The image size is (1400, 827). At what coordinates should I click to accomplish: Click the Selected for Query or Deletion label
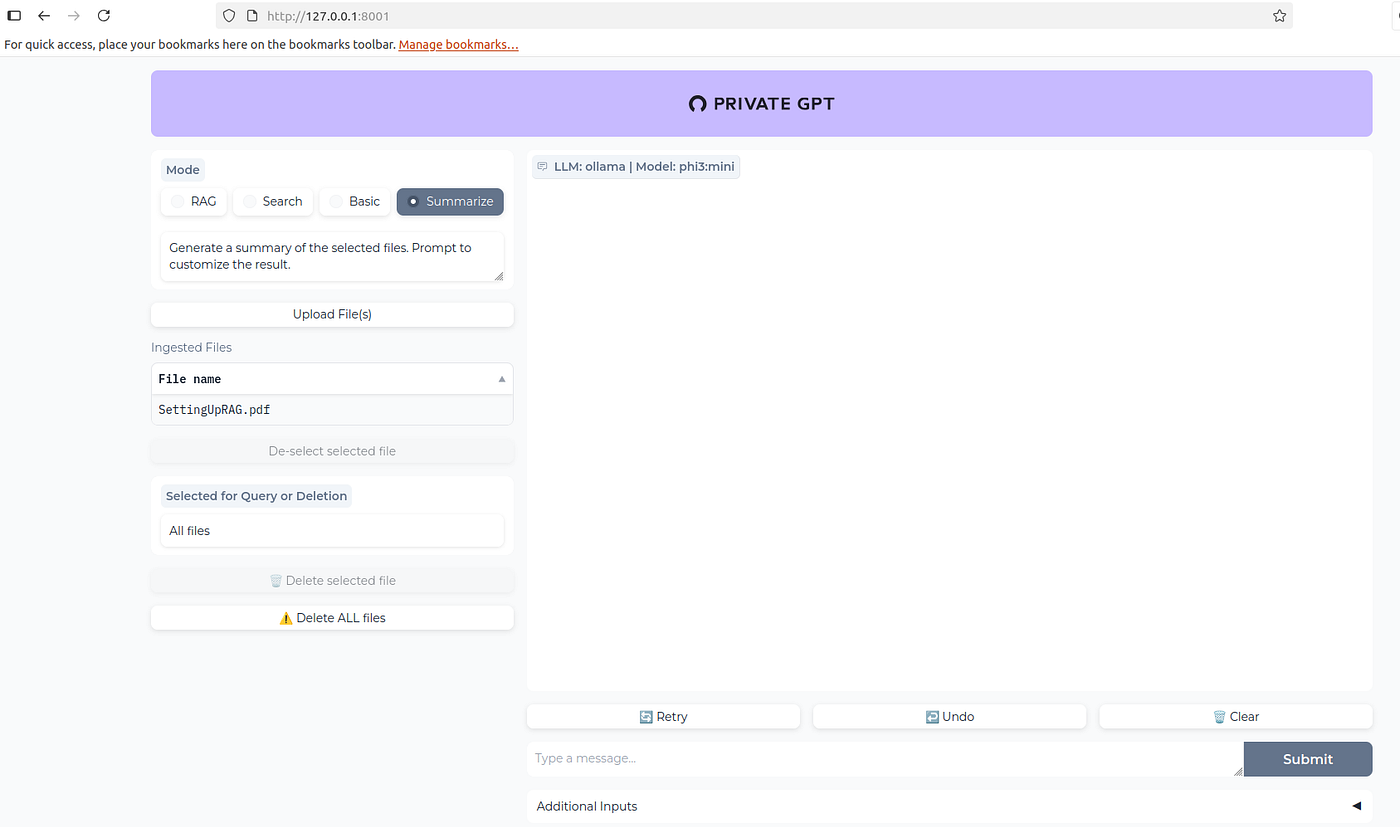[x=256, y=496]
